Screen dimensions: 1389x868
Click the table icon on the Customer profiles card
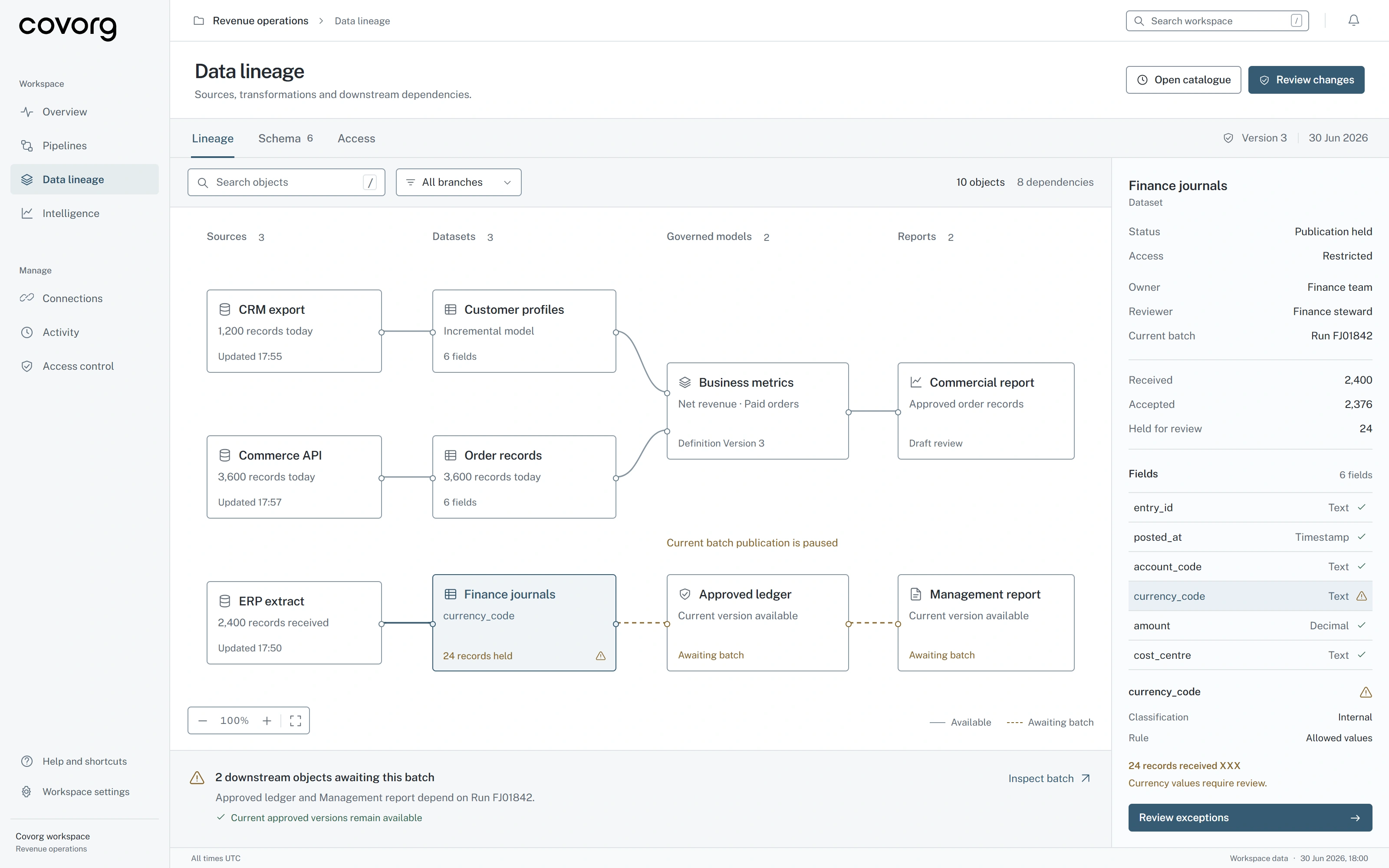pos(451,309)
